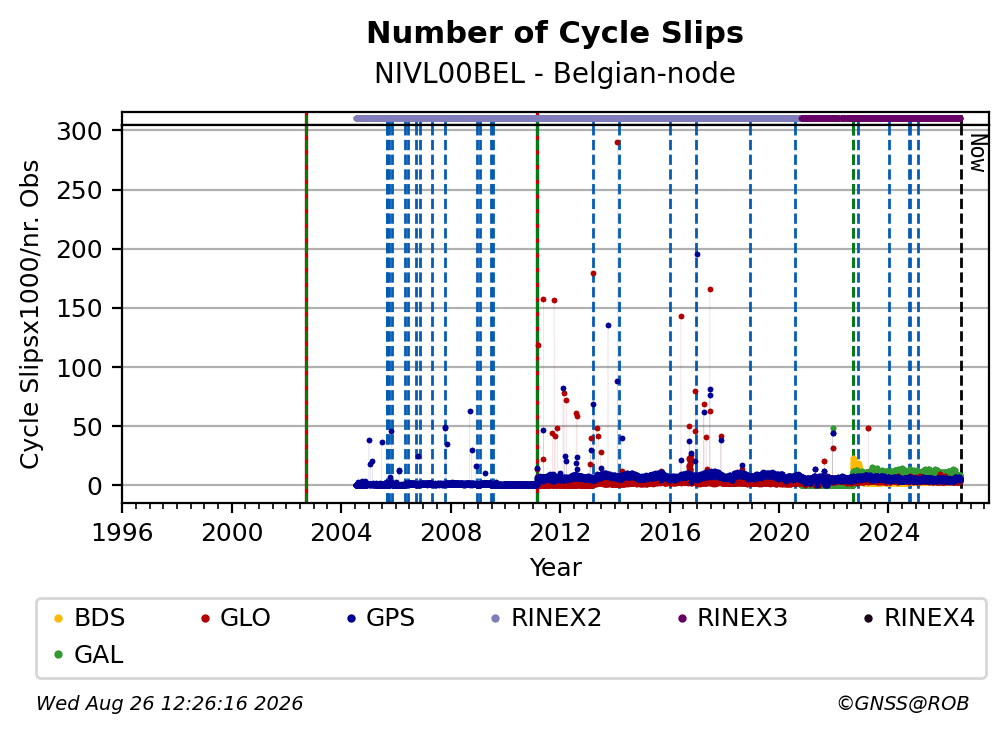Click the BDS yellow legend marker
This screenshot has width=1008, height=734.
(x=58, y=619)
